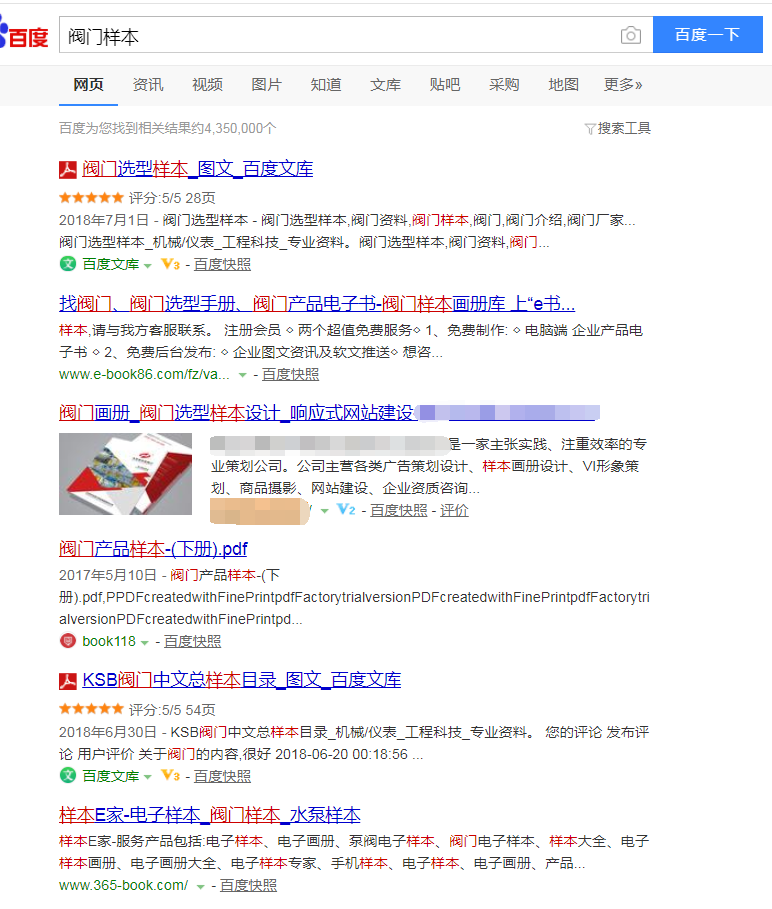Screen dimensions: 772x909
Task: Click www.e-book86.com/fz/va... URL
Action: [x=144, y=374]
